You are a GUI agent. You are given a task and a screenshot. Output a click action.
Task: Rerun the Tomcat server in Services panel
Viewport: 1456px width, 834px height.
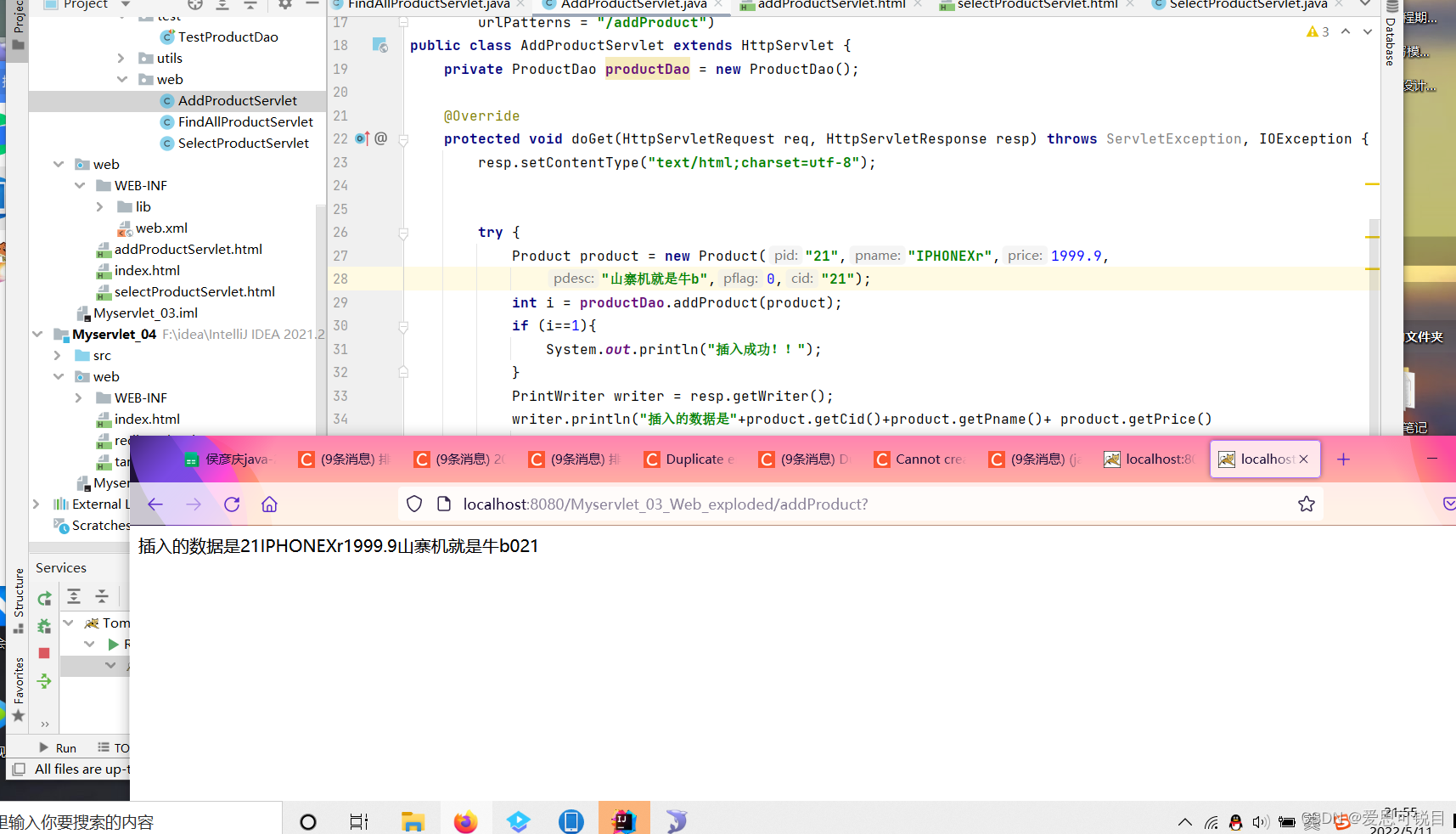coord(44,596)
